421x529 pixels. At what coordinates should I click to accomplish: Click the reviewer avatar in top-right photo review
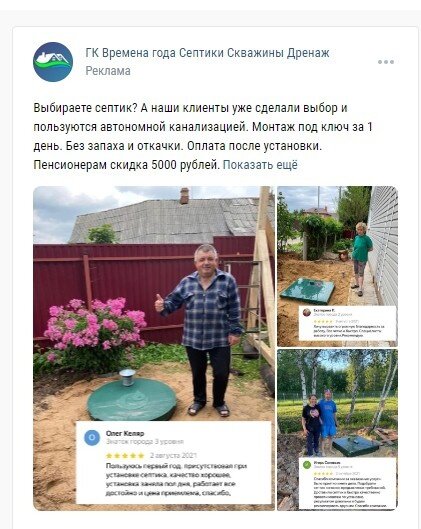pos(307,312)
